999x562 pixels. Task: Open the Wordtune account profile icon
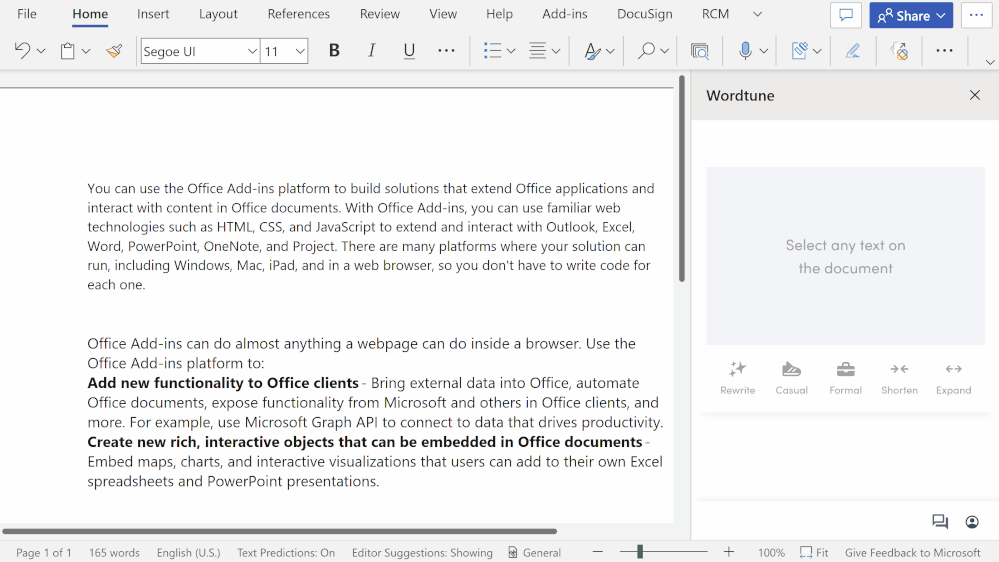pyautogui.click(x=972, y=522)
